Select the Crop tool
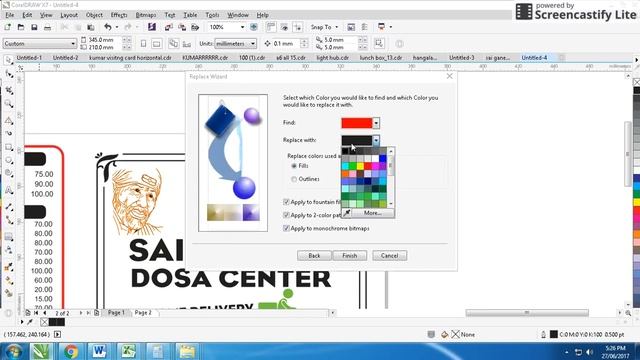Viewport: 640px width, 360px height. click(9, 89)
